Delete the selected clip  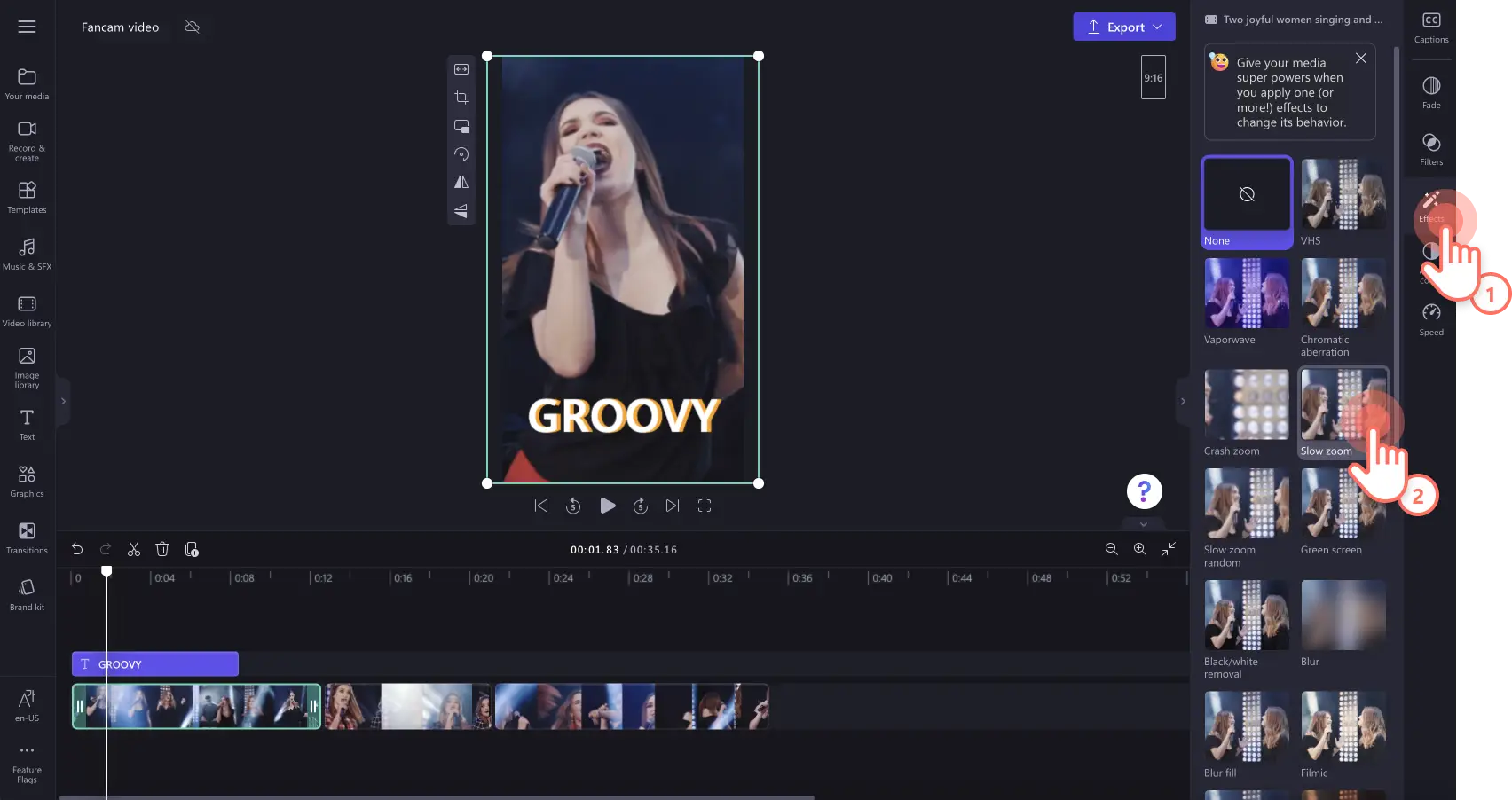pyautogui.click(x=162, y=549)
